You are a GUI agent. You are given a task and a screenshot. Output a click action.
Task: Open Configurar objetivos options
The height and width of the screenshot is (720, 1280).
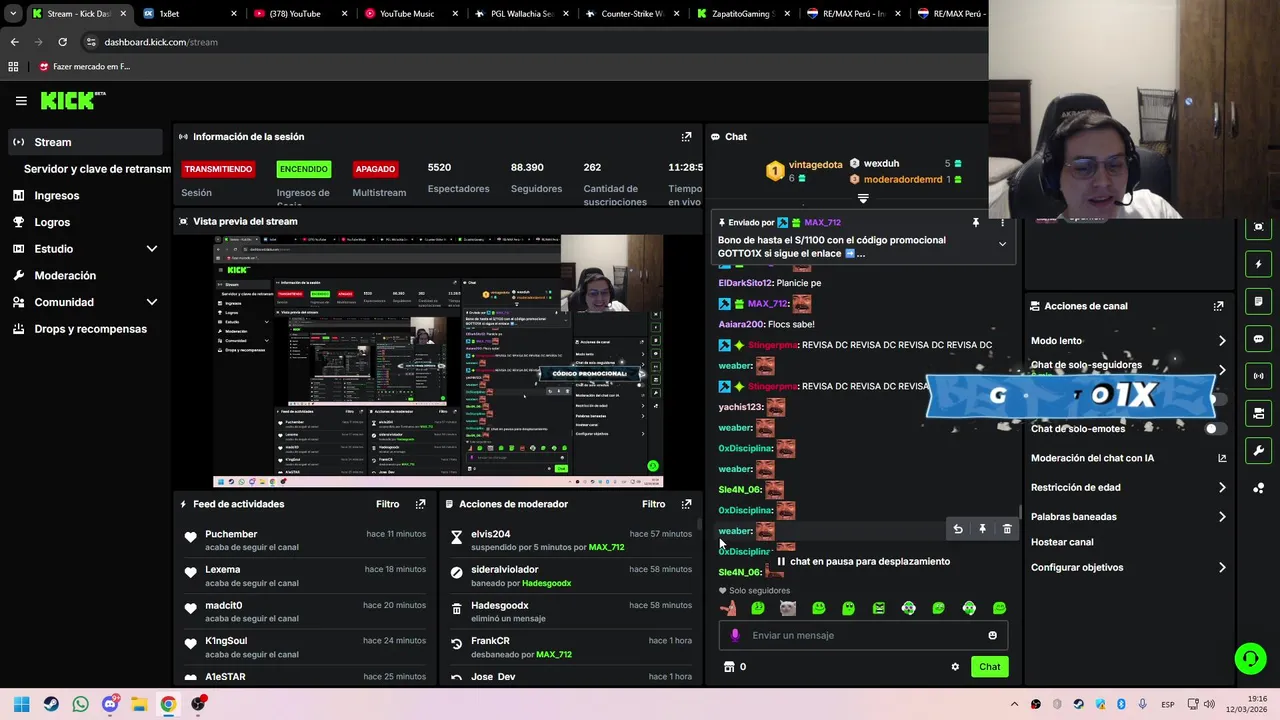pyautogui.click(x=1222, y=568)
